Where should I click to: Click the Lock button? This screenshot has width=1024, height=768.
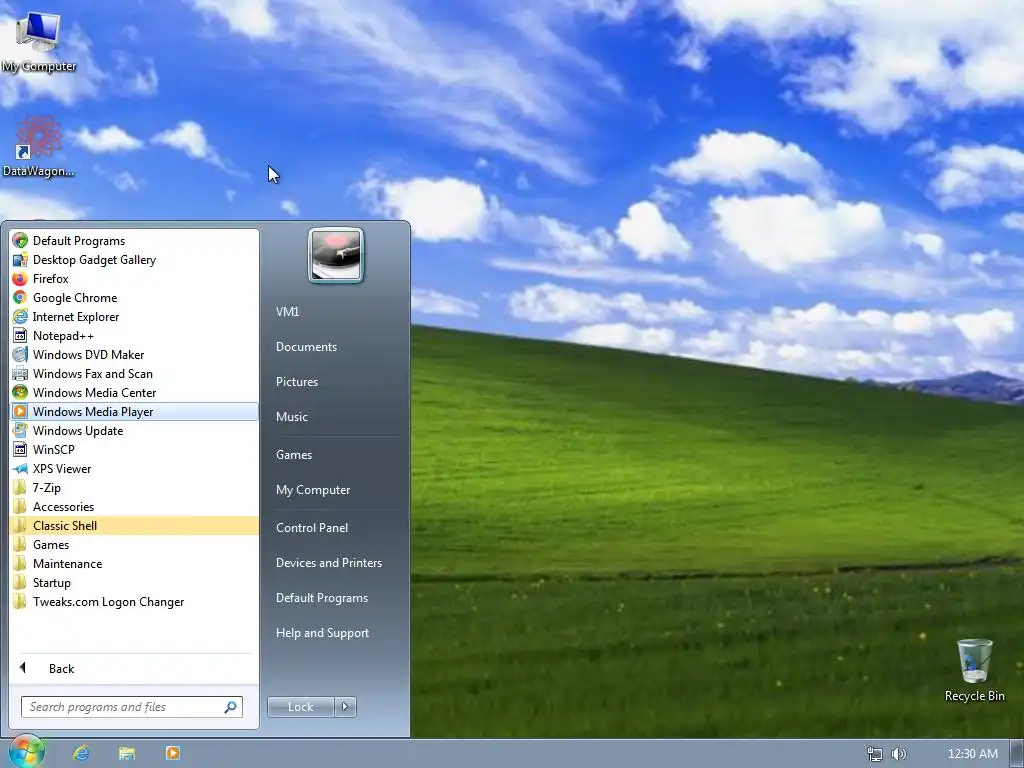pos(300,707)
